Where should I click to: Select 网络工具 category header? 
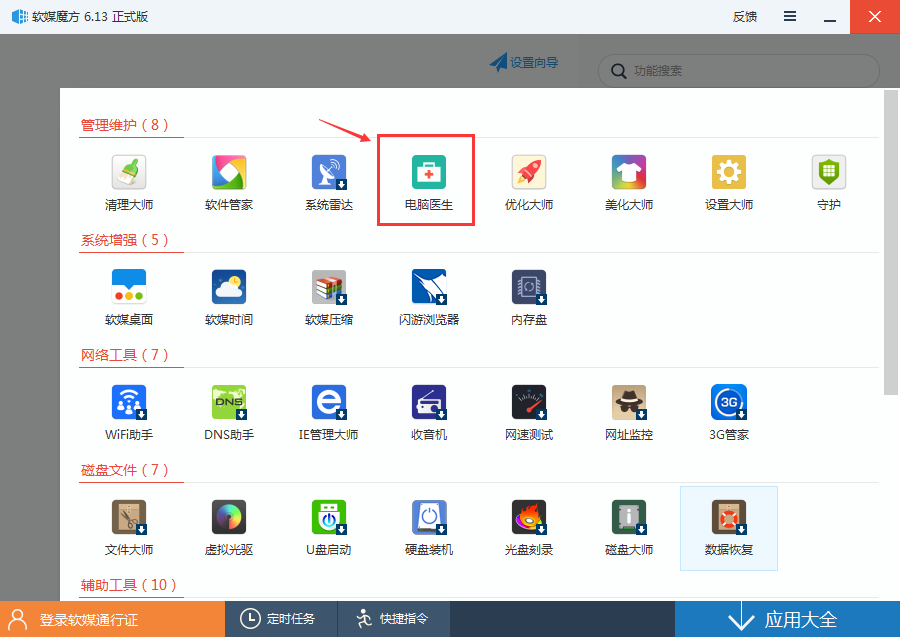(x=125, y=355)
